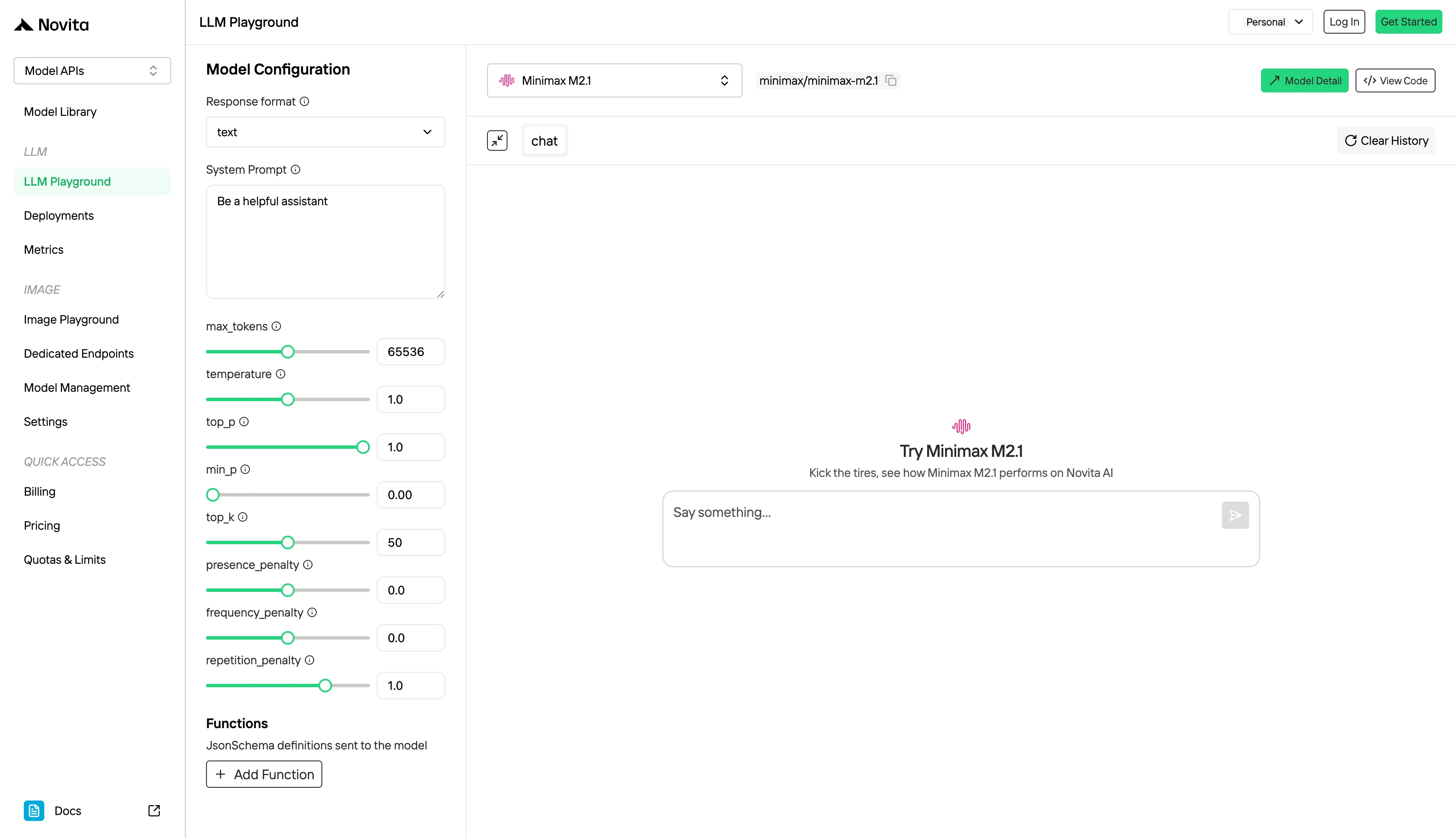Click the frequency_penalty value field
This screenshot has width=1456, height=838.
click(x=411, y=638)
